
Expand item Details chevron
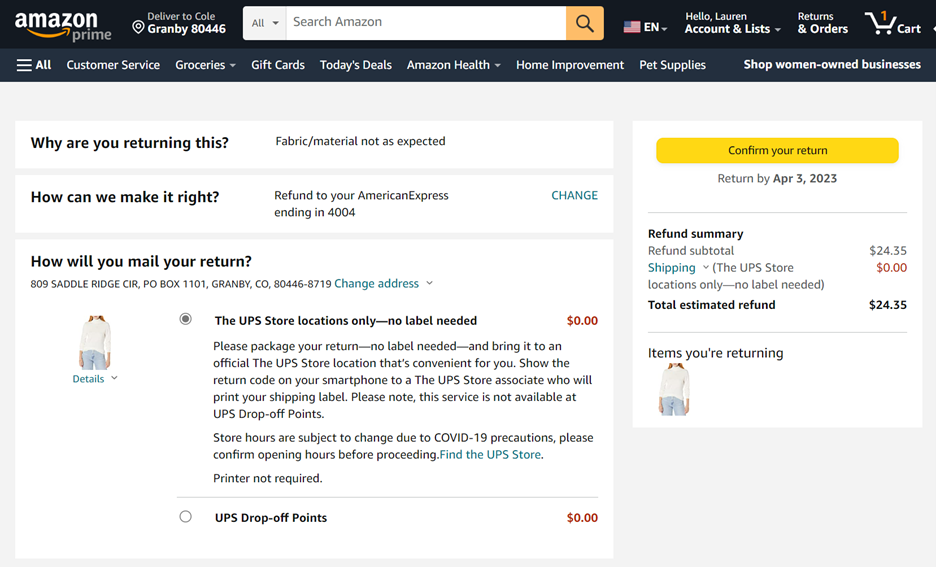tap(114, 378)
